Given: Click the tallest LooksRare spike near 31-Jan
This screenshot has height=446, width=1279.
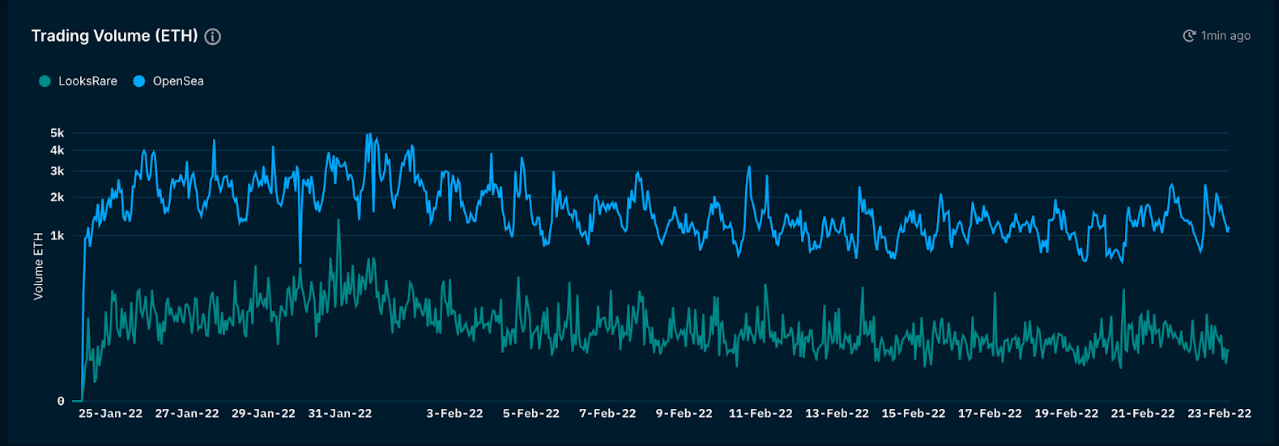Looking at the screenshot, I should [x=338, y=221].
